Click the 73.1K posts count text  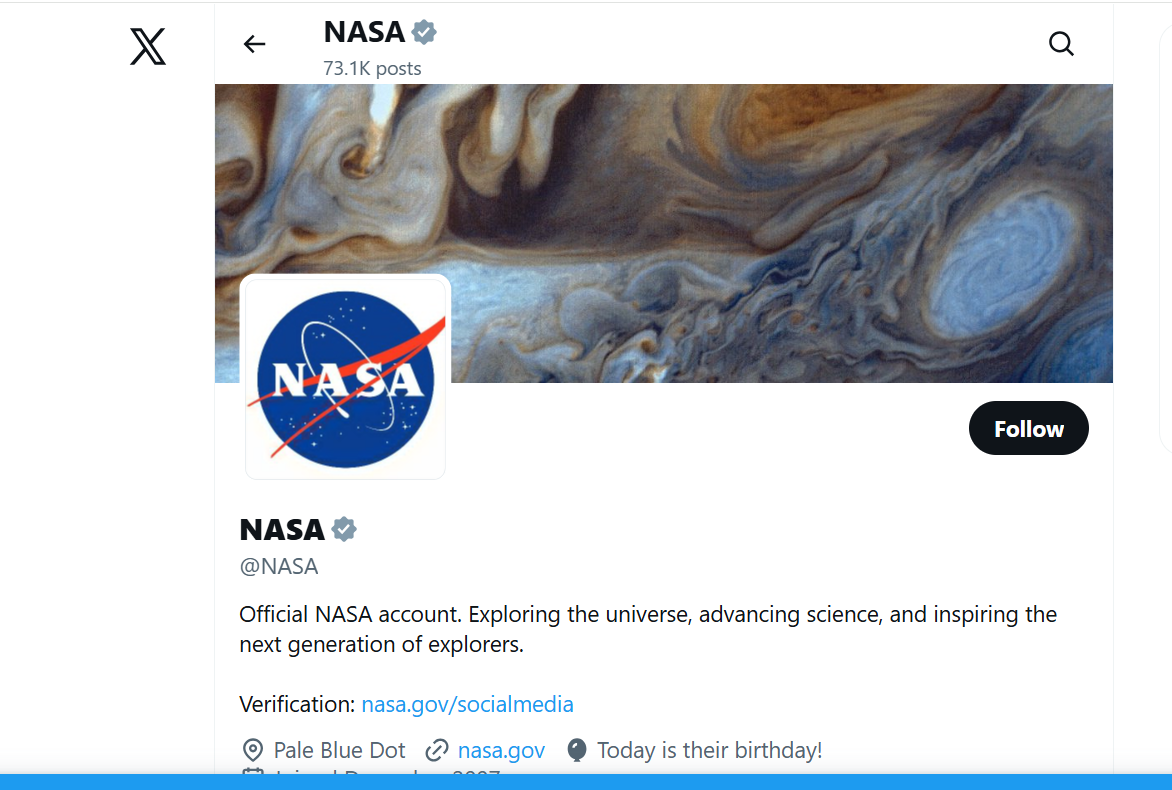coord(371,68)
